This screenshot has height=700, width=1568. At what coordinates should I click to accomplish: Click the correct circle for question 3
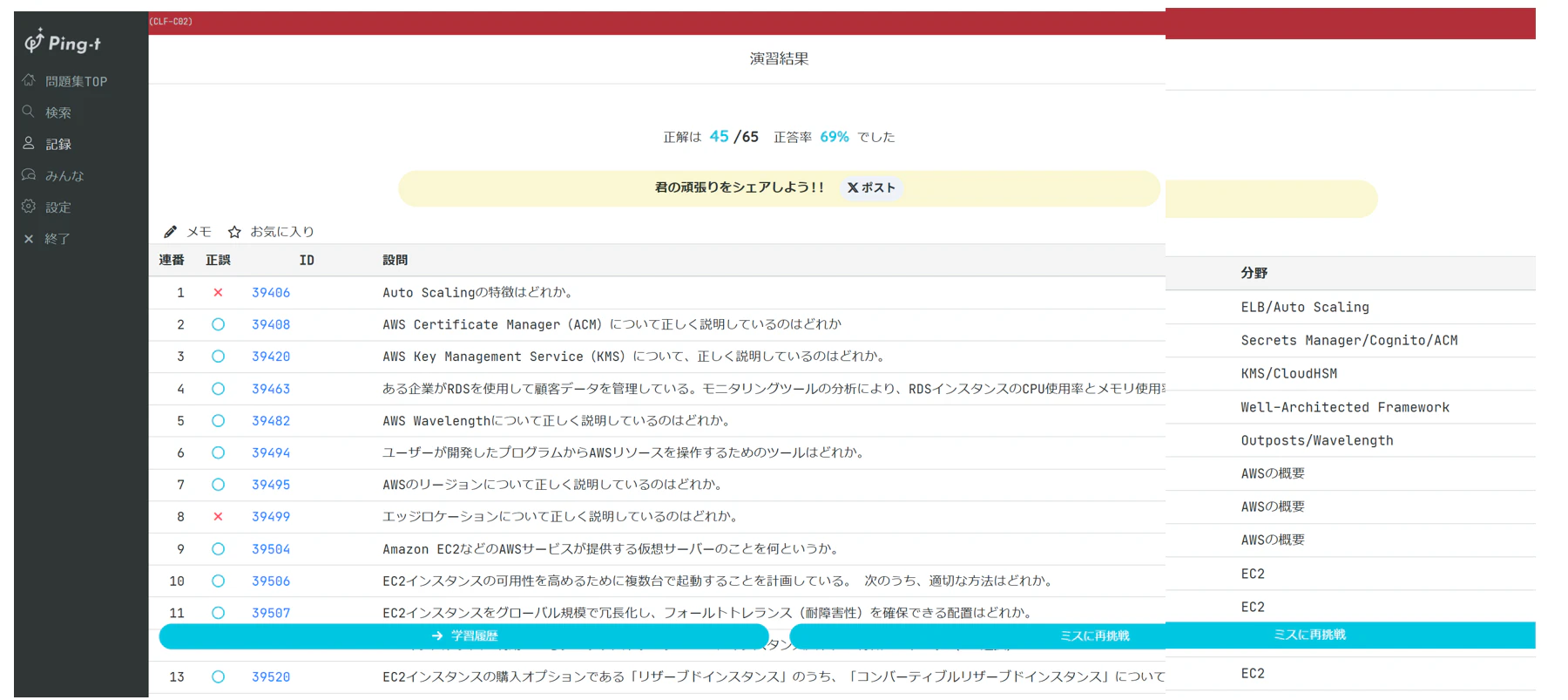tap(218, 357)
